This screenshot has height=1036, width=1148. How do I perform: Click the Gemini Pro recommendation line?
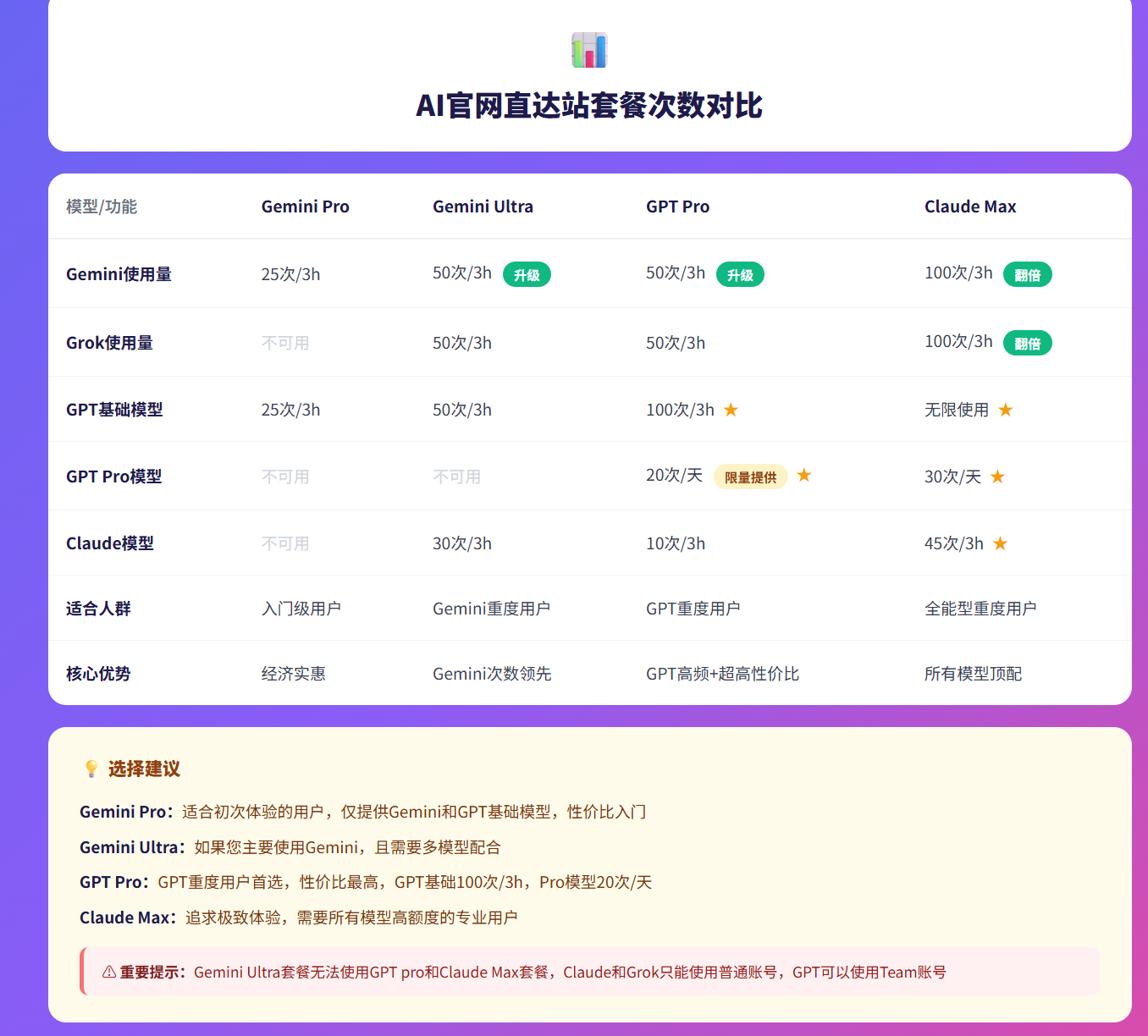[x=363, y=812]
